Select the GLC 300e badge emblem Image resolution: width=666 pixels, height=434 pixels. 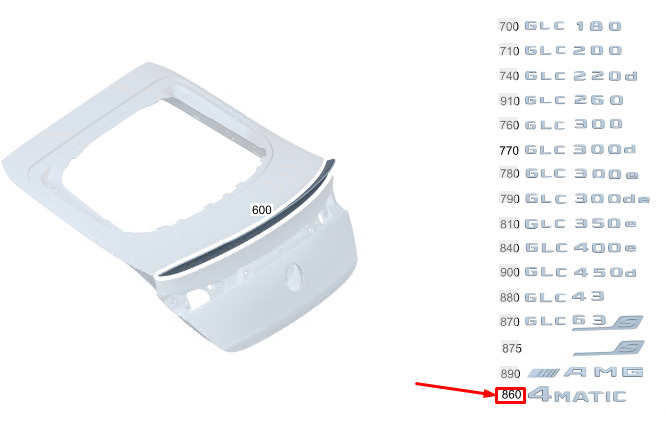tap(581, 174)
